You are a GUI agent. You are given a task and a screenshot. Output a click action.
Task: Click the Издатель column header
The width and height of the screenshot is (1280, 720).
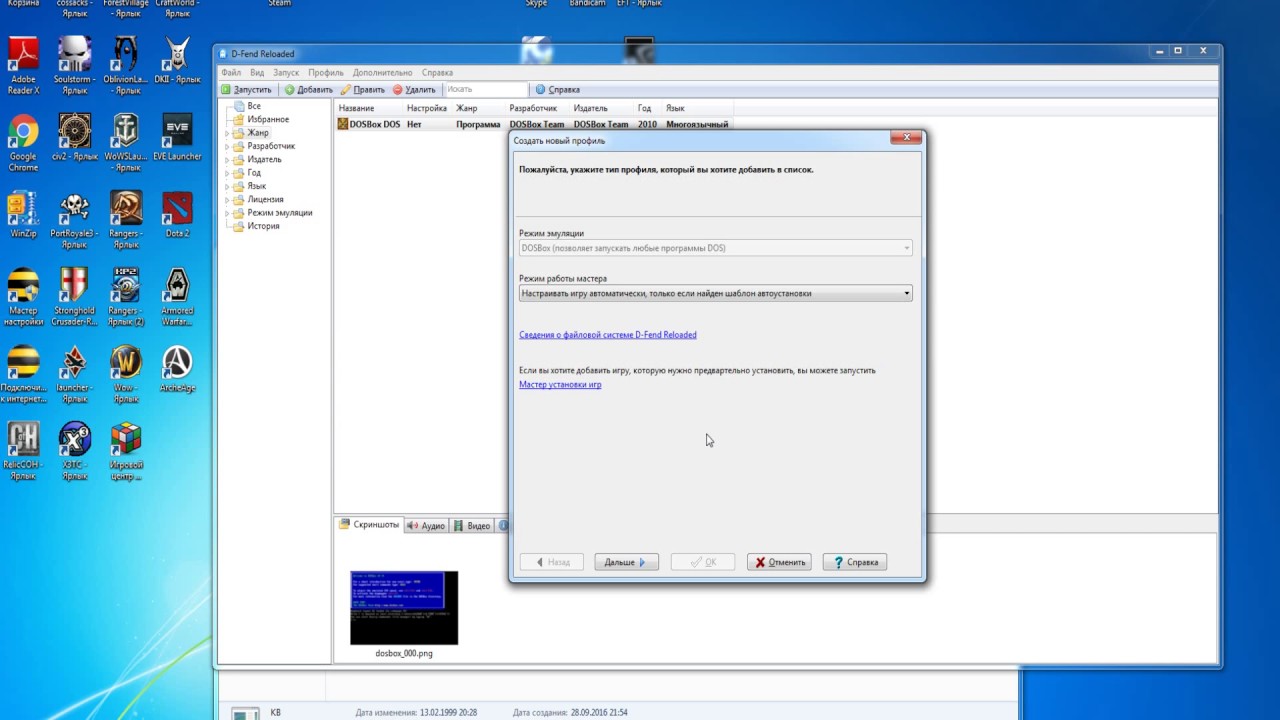tap(601, 108)
